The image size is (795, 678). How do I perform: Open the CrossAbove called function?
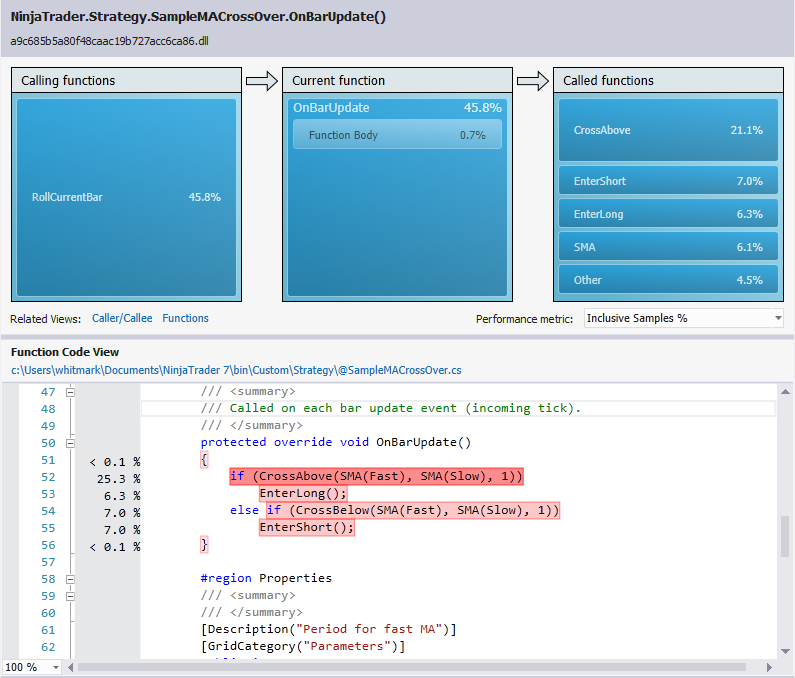(668, 130)
